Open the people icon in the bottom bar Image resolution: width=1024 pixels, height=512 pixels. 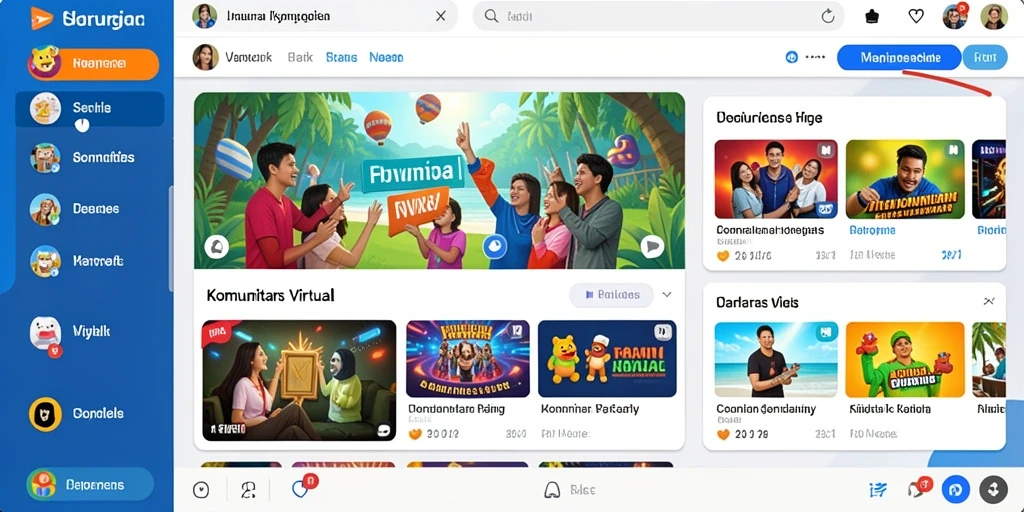[x=248, y=490]
